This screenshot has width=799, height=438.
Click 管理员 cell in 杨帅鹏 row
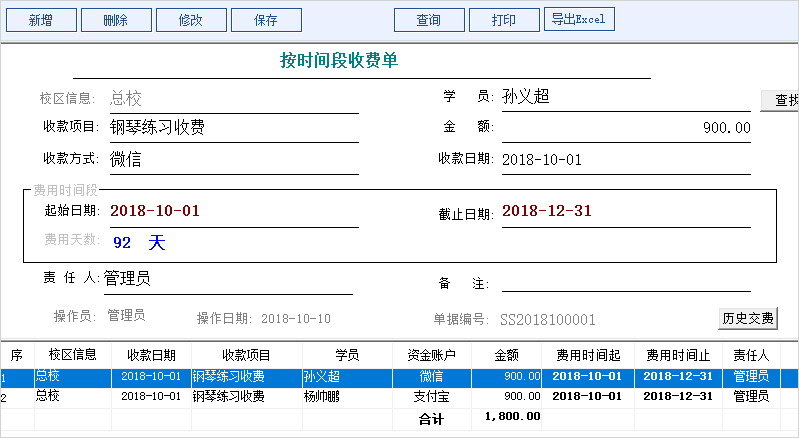[x=751, y=396]
